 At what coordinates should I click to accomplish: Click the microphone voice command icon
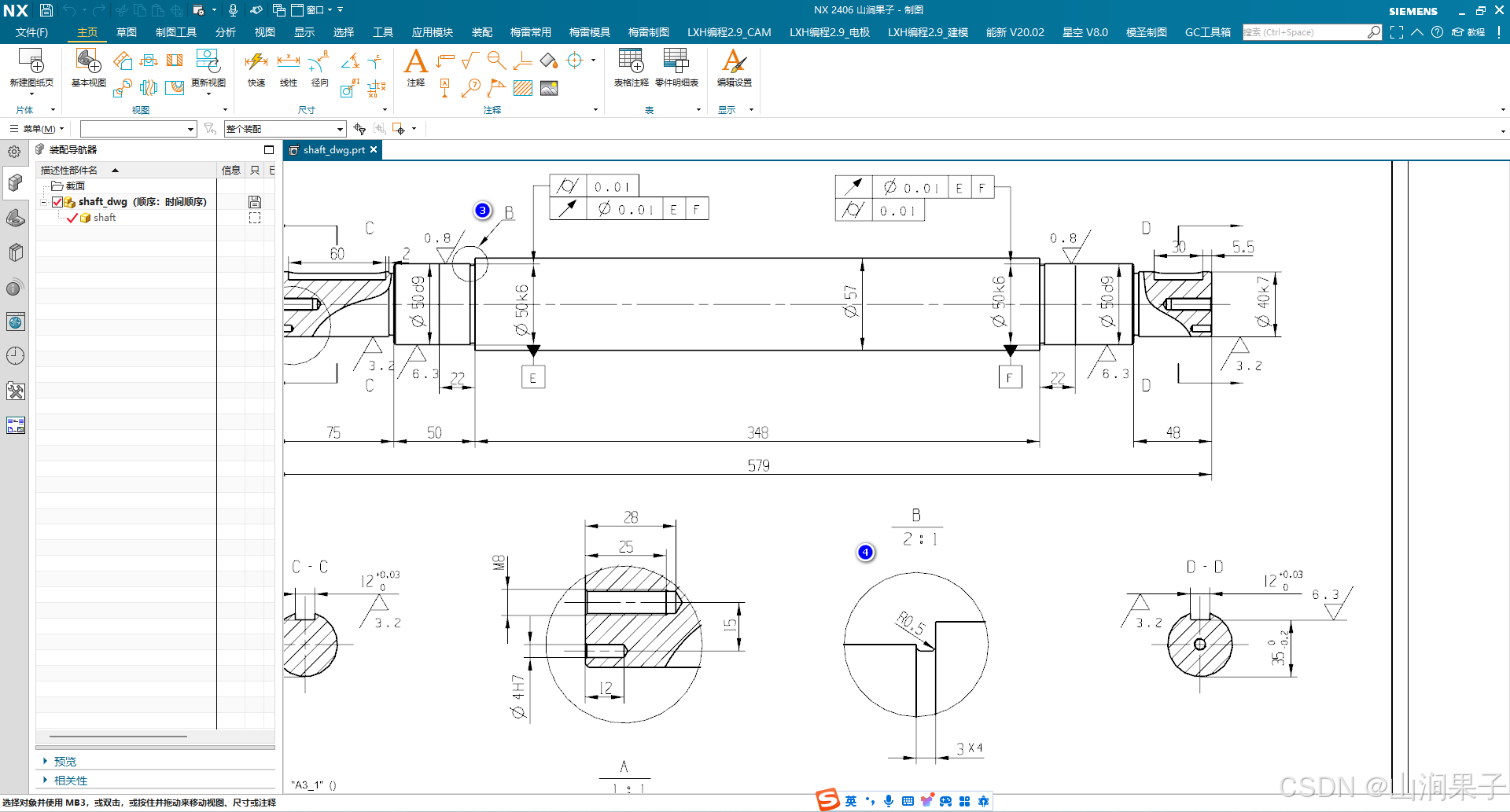click(x=233, y=10)
